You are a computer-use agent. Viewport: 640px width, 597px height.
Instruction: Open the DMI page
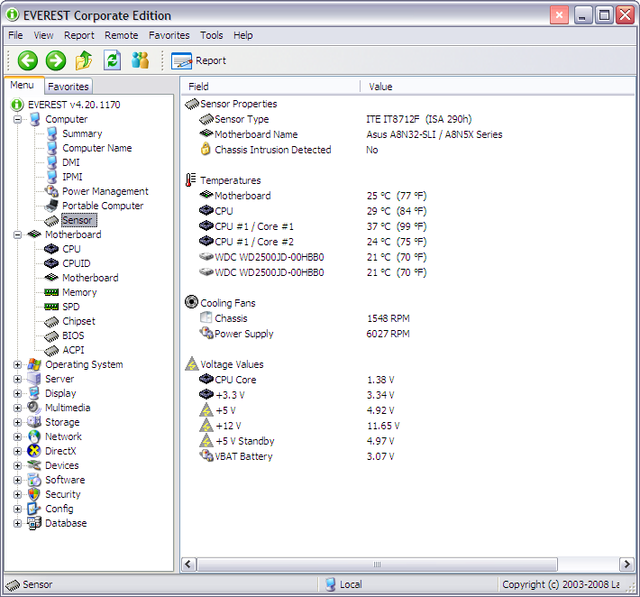point(71,162)
